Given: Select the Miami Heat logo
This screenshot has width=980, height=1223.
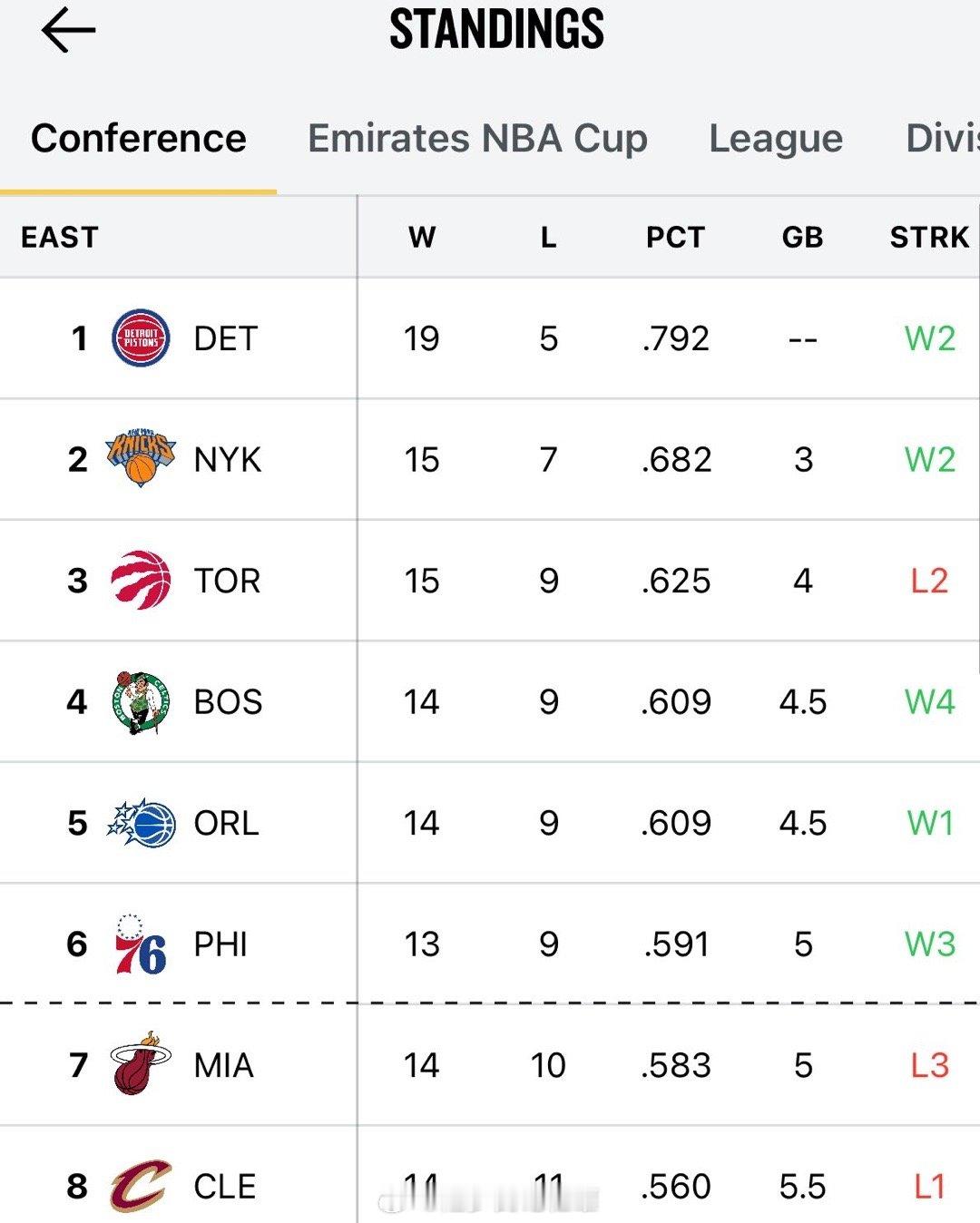Looking at the screenshot, I should click(x=141, y=1064).
